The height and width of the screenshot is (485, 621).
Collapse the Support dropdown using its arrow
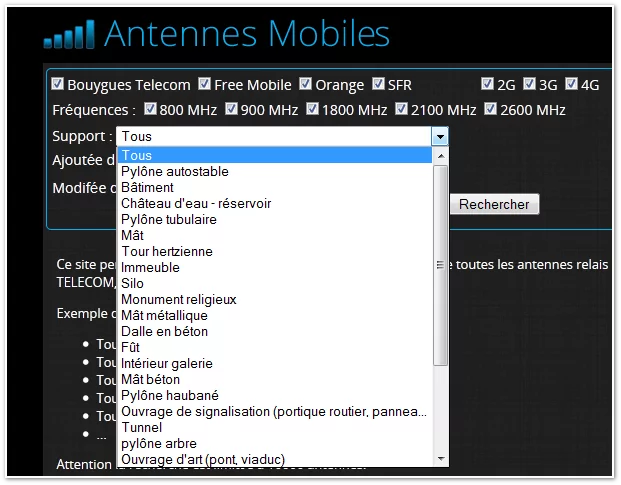439,136
